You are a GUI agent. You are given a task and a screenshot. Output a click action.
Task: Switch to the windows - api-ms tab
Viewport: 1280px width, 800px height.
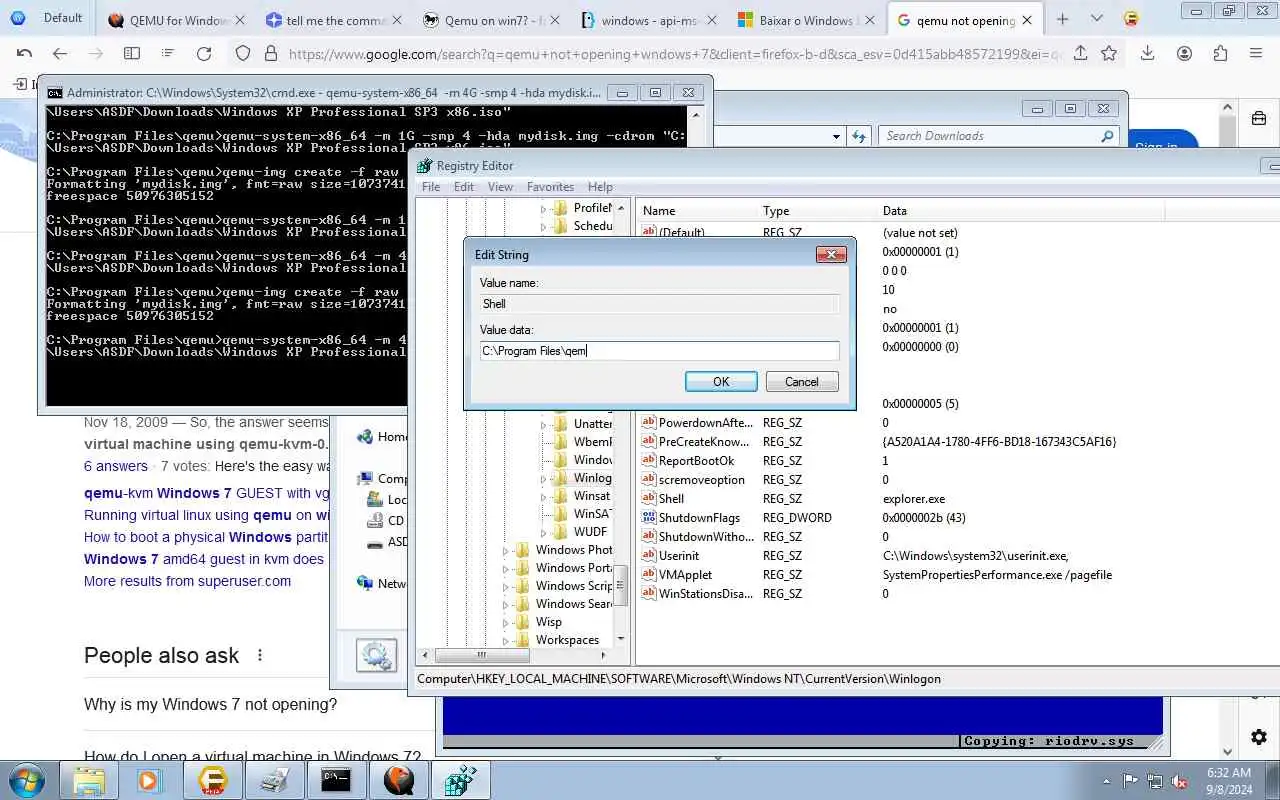pos(648,19)
